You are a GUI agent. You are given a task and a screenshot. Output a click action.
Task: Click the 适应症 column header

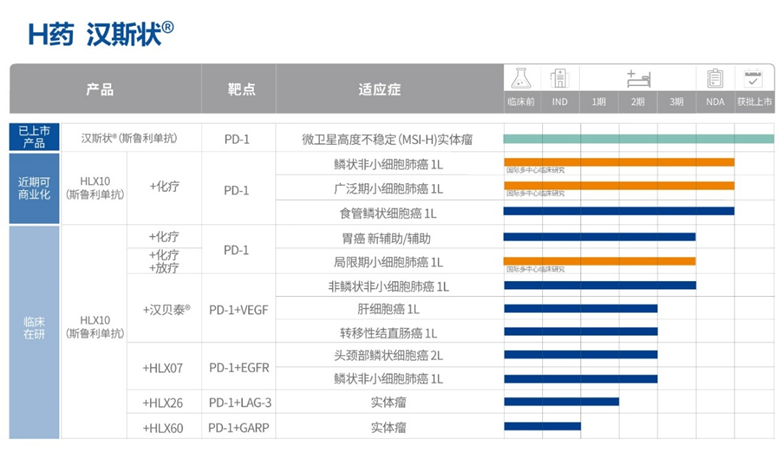pyautogui.click(x=380, y=89)
